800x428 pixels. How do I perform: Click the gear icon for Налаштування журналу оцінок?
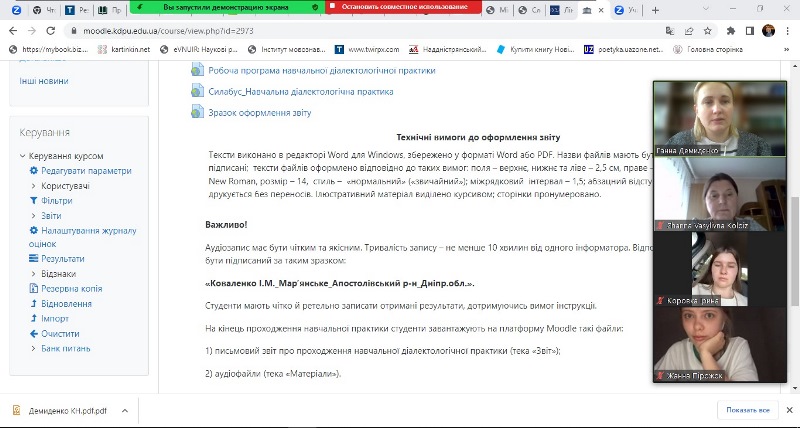click(34, 229)
